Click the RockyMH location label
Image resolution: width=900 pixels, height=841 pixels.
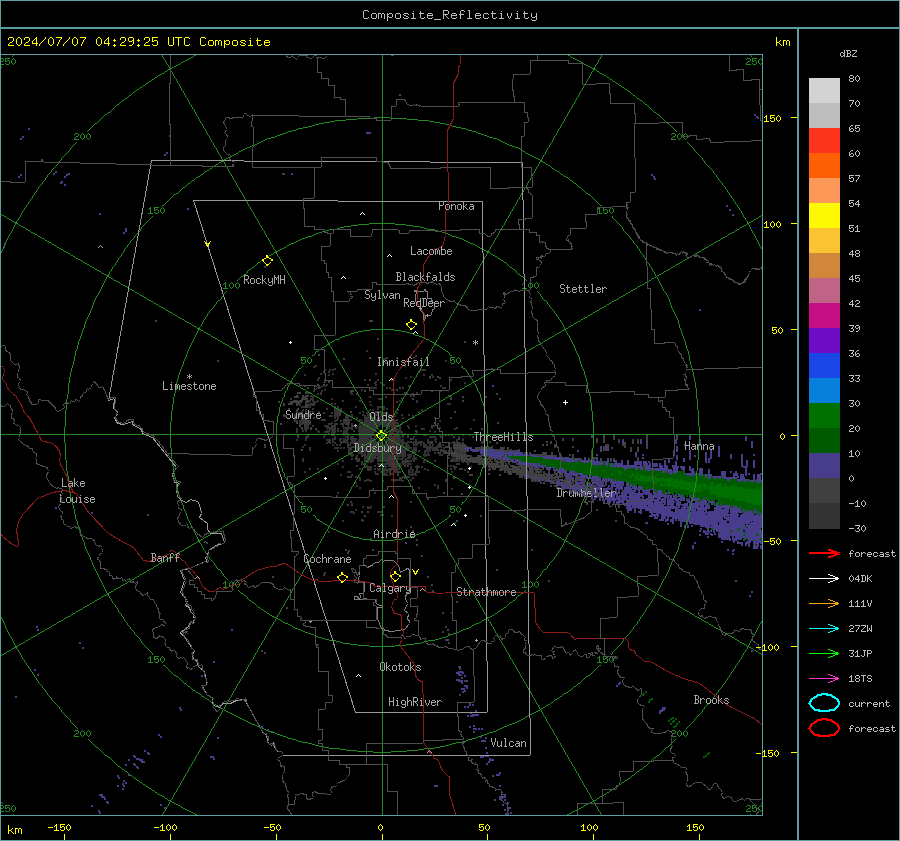(264, 280)
